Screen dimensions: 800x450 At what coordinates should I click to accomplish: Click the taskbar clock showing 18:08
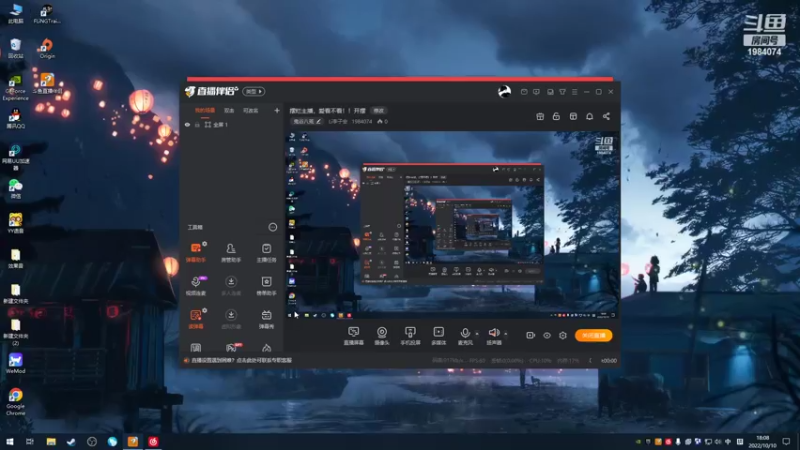pos(762,441)
